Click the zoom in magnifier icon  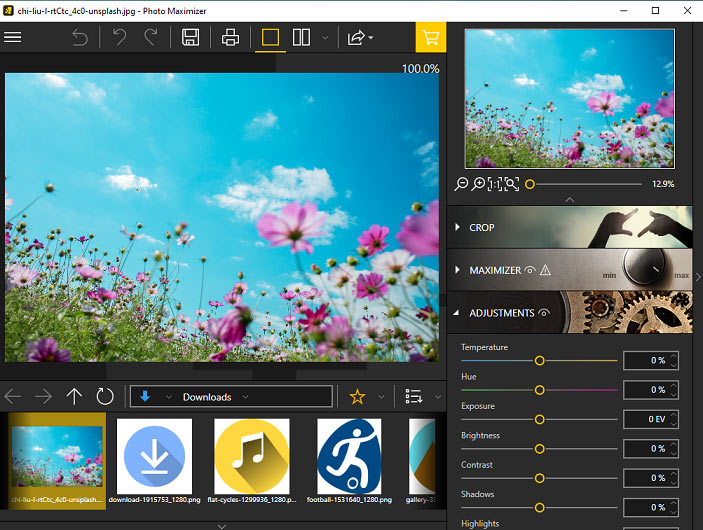pyautogui.click(x=478, y=184)
